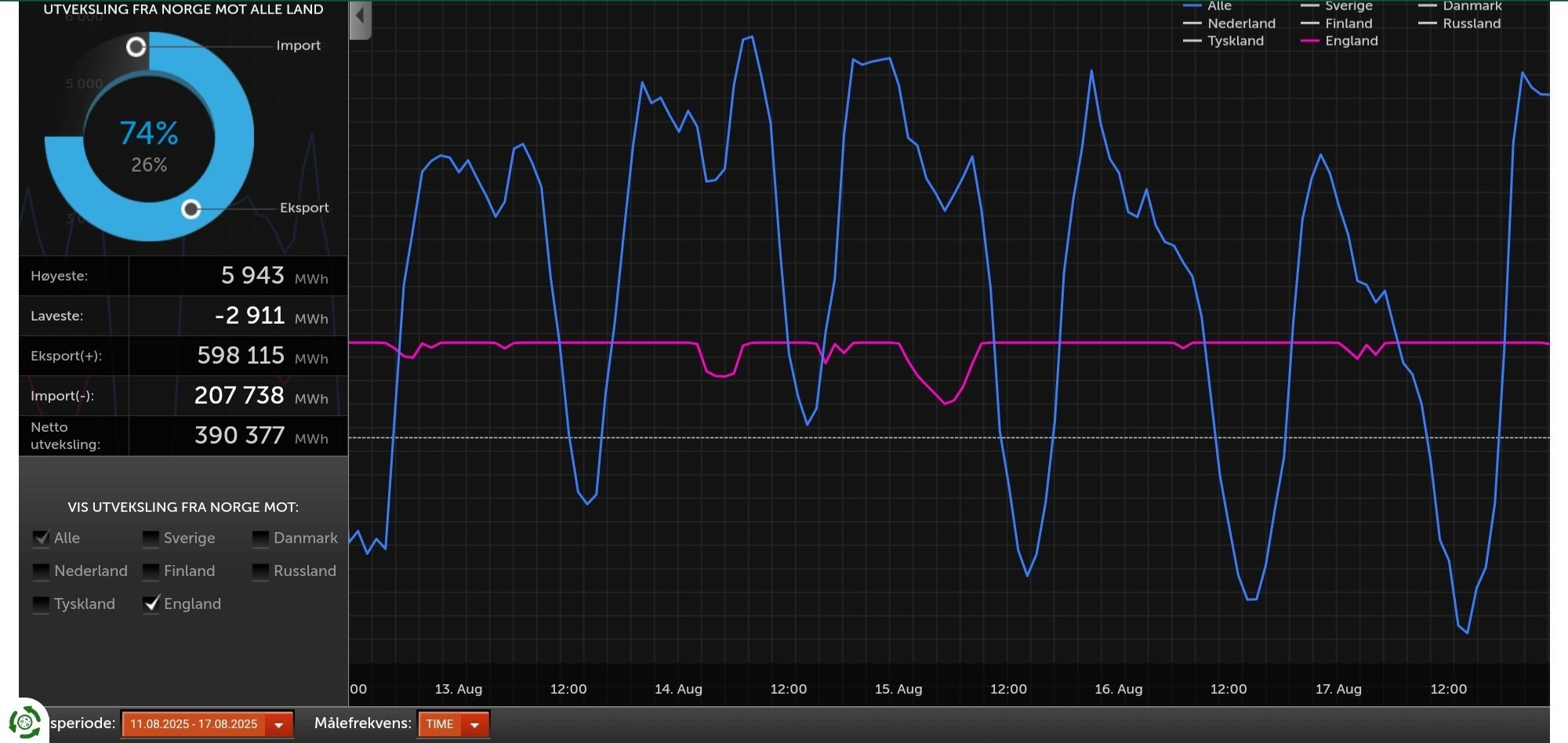Check the Tyskland checkbox
This screenshot has width=1568, height=743.
tap(41, 604)
